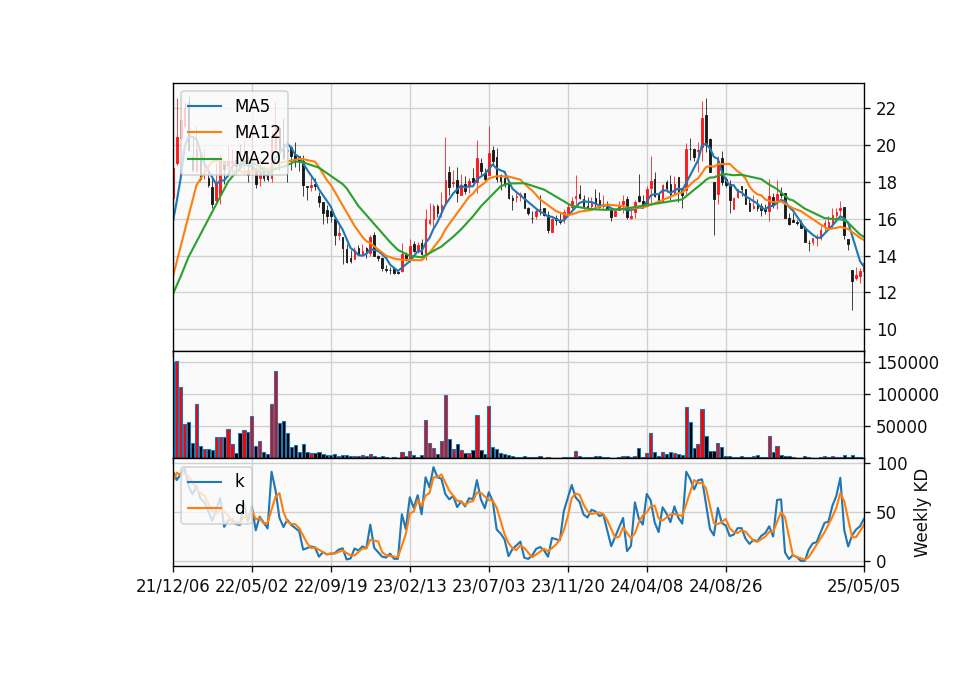Select the 23/07/03 date tick label
Viewport: 960px width, 690px height.
coord(489,586)
